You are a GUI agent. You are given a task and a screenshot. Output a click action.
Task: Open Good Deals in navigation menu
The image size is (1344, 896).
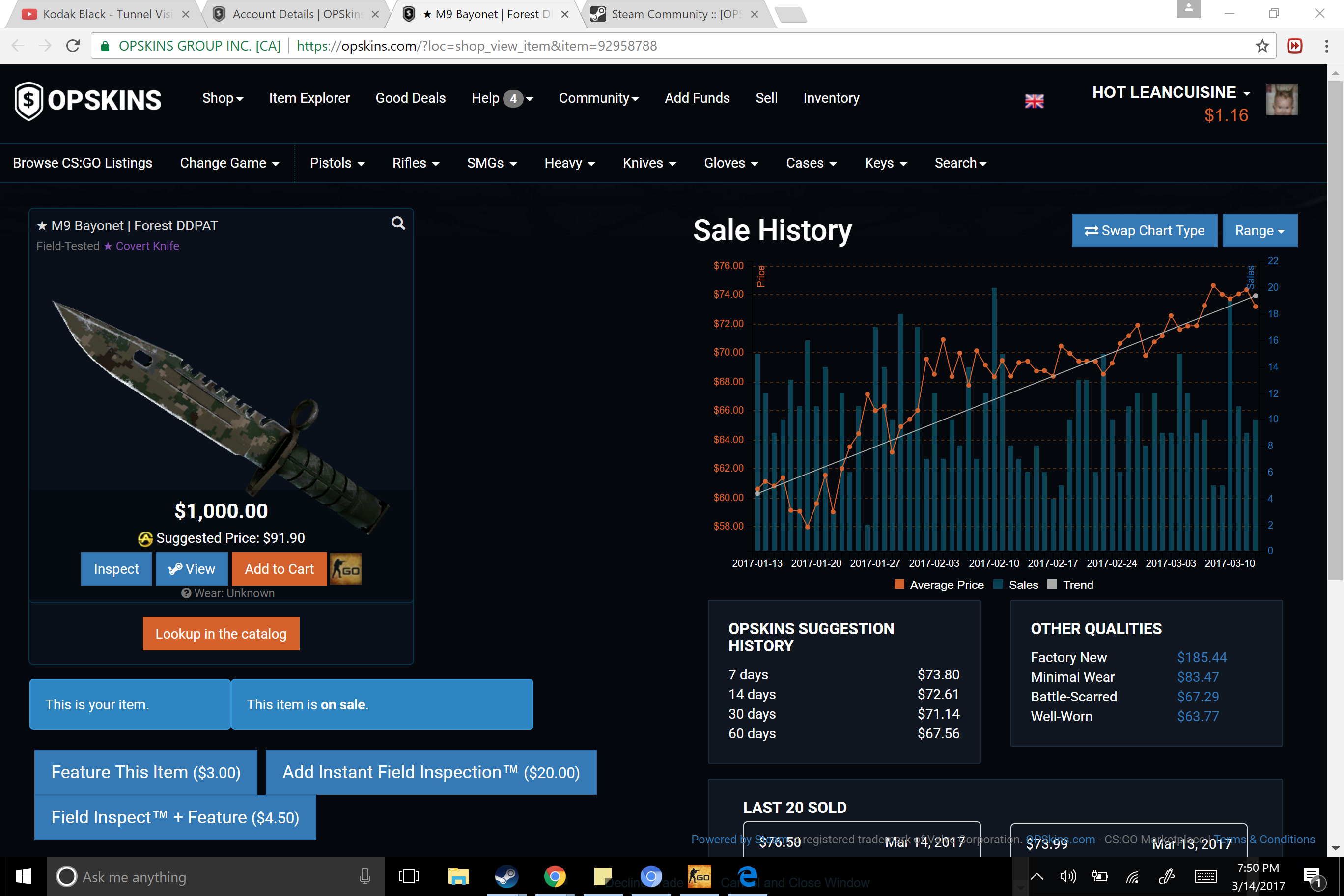(x=410, y=98)
